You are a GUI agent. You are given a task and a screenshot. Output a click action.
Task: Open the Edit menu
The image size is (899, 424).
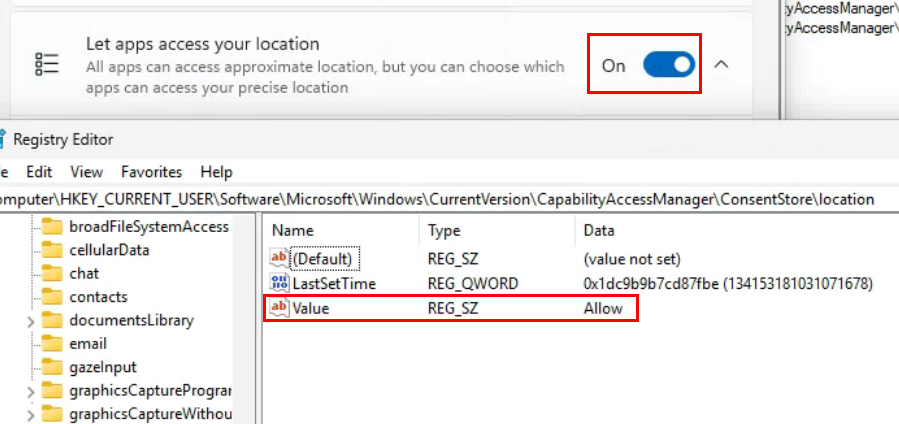coord(40,172)
